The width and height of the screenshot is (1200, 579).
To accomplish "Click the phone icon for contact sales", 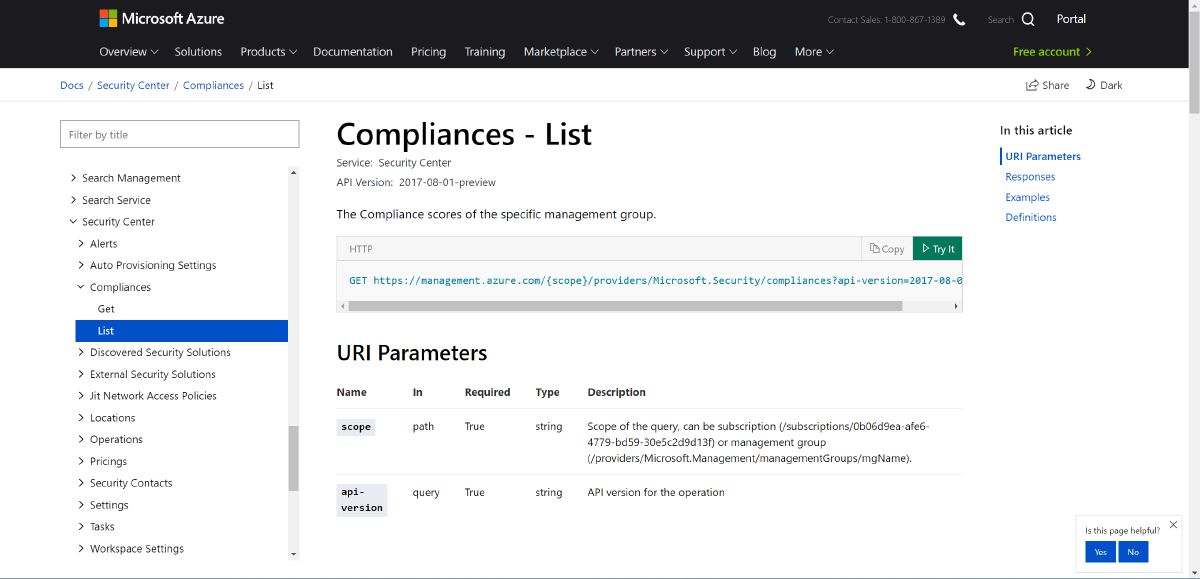I will click(x=958, y=18).
